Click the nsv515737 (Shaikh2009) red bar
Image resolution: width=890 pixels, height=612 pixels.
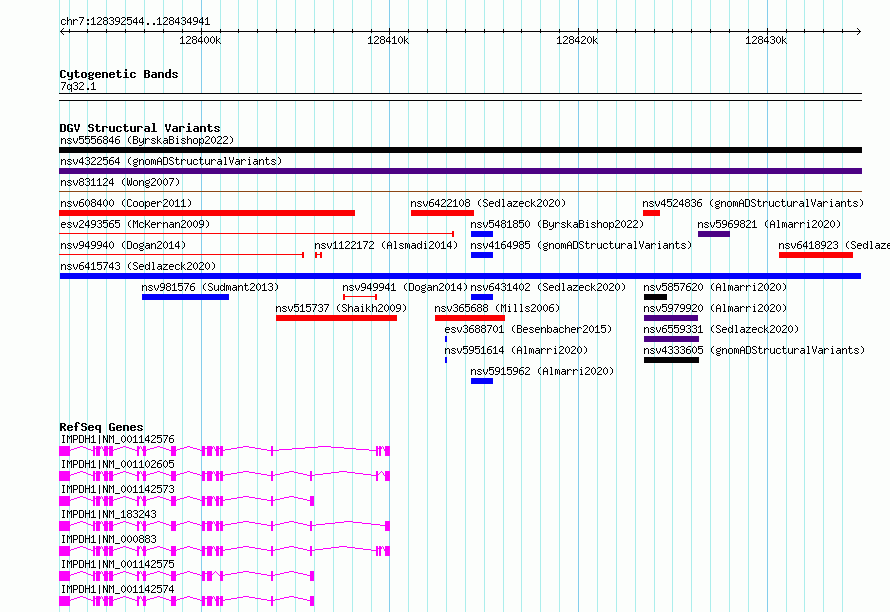tap(337, 318)
